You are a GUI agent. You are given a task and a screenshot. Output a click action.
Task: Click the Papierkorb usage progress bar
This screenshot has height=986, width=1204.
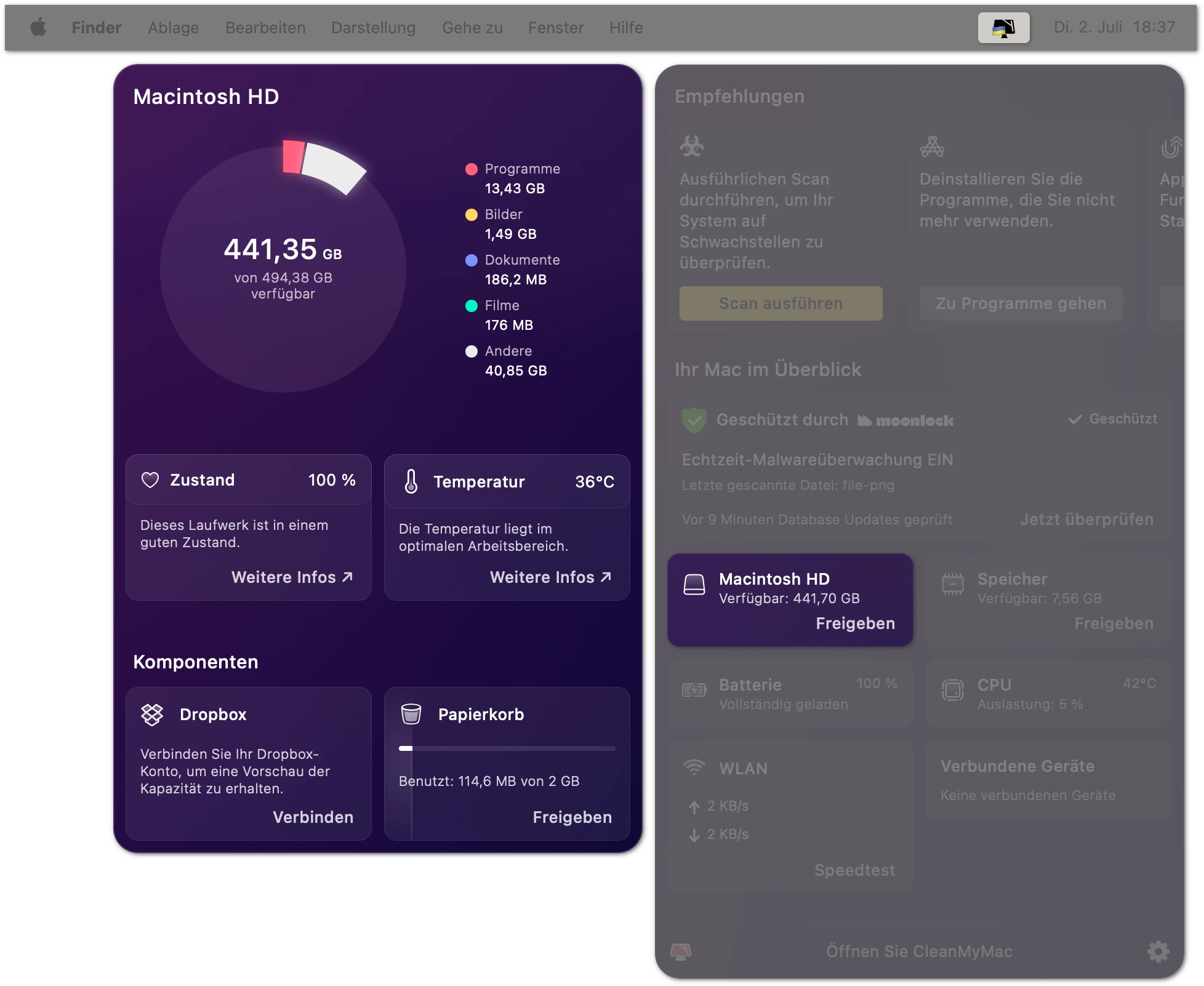[507, 748]
